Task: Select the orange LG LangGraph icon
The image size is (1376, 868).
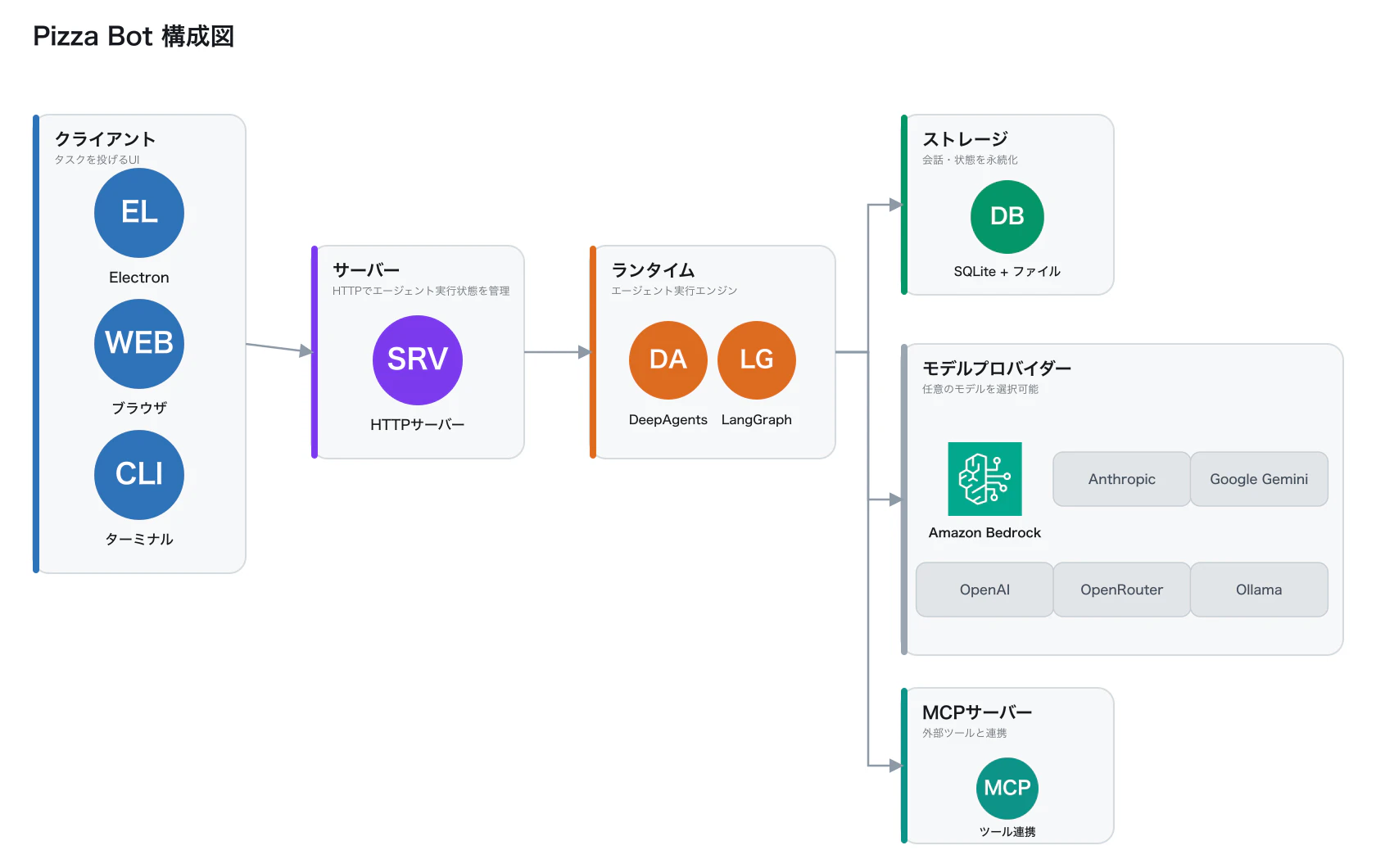Action: click(x=757, y=360)
